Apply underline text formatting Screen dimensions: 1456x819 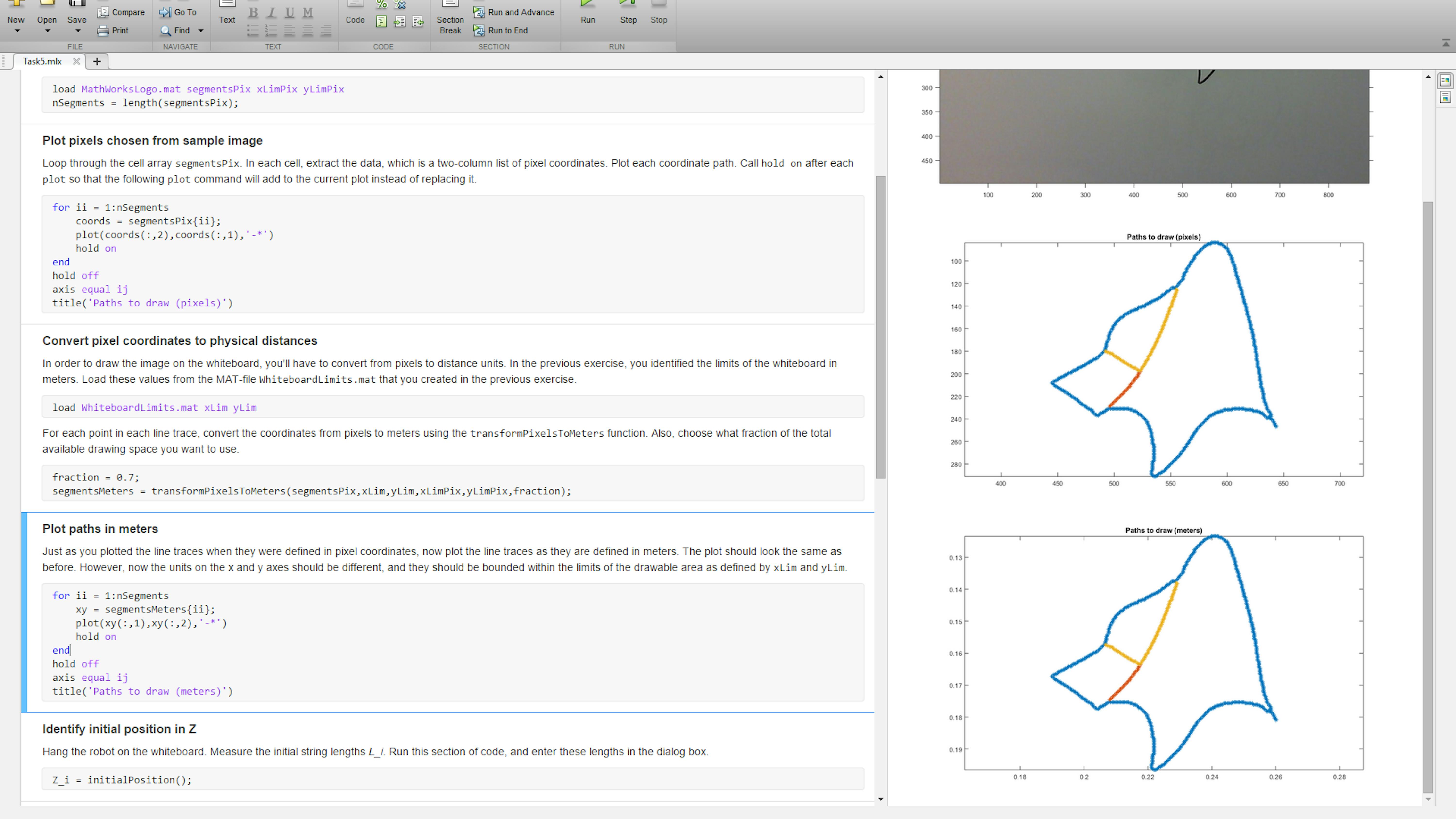coord(290,12)
